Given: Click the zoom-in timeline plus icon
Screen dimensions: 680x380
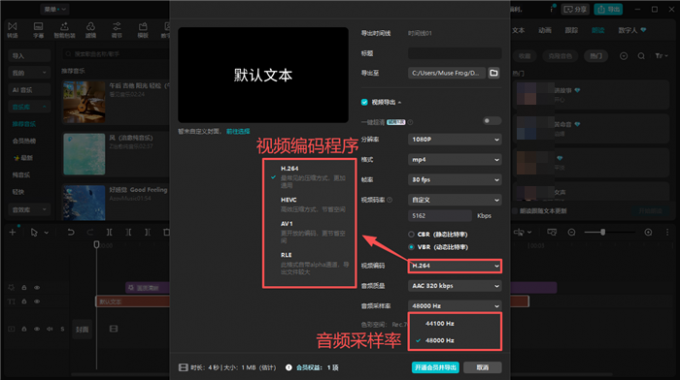Looking at the screenshot, I should click(648, 233).
